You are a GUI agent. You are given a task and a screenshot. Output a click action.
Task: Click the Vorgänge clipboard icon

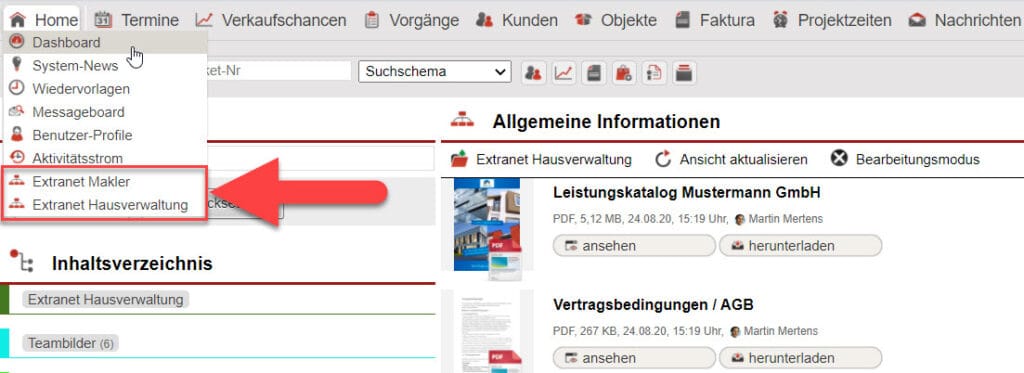(372, 20)
